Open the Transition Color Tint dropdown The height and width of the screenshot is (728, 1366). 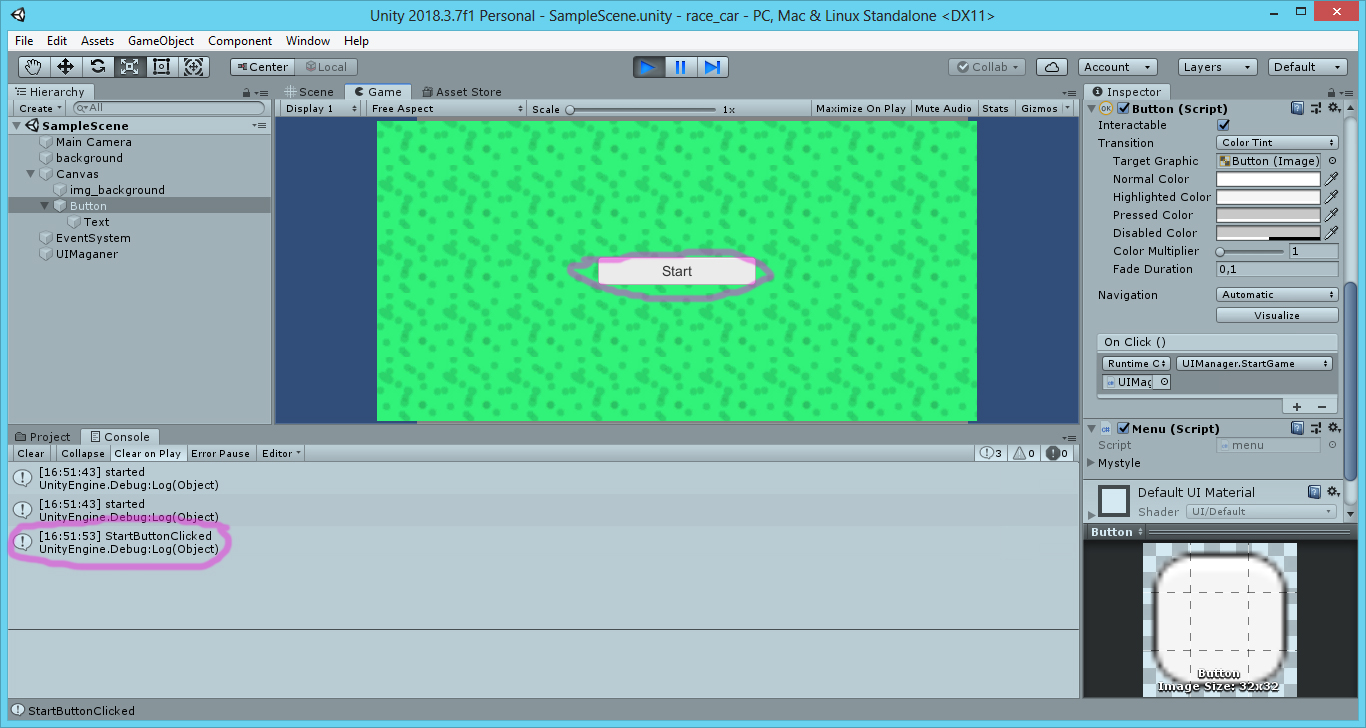click(1278, 143)
